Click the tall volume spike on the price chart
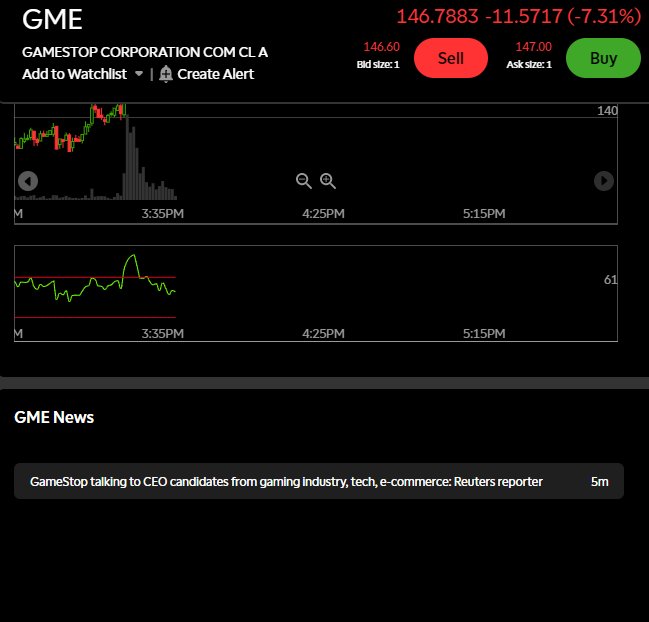The height and width of the screenshot is (622, 649). [x=128, y=159]
